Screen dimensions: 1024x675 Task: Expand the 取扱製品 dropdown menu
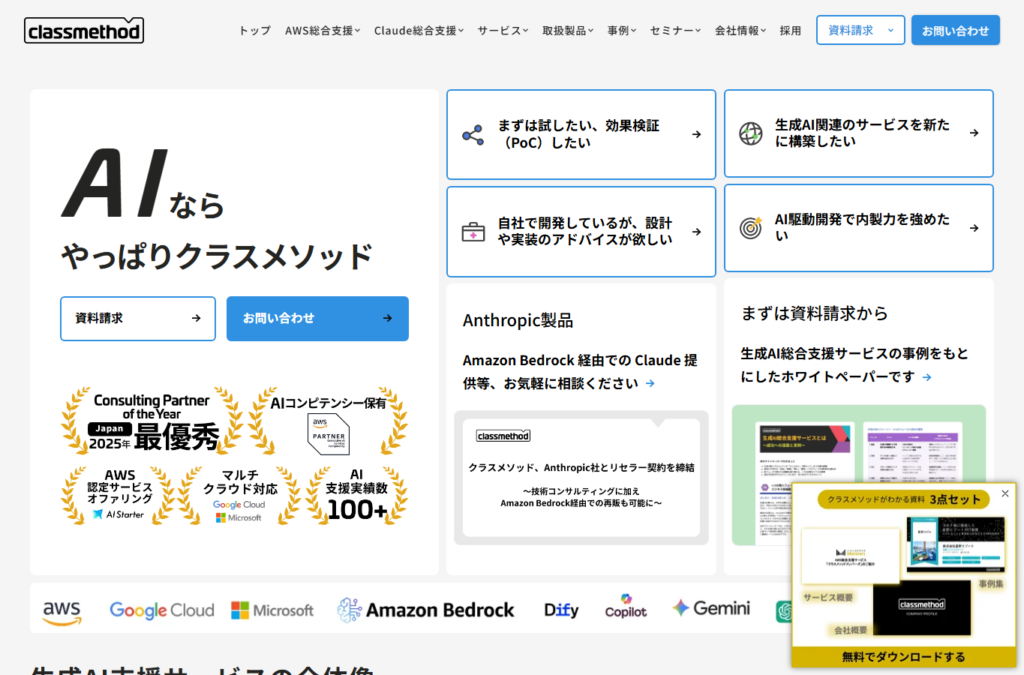point(568,31)
